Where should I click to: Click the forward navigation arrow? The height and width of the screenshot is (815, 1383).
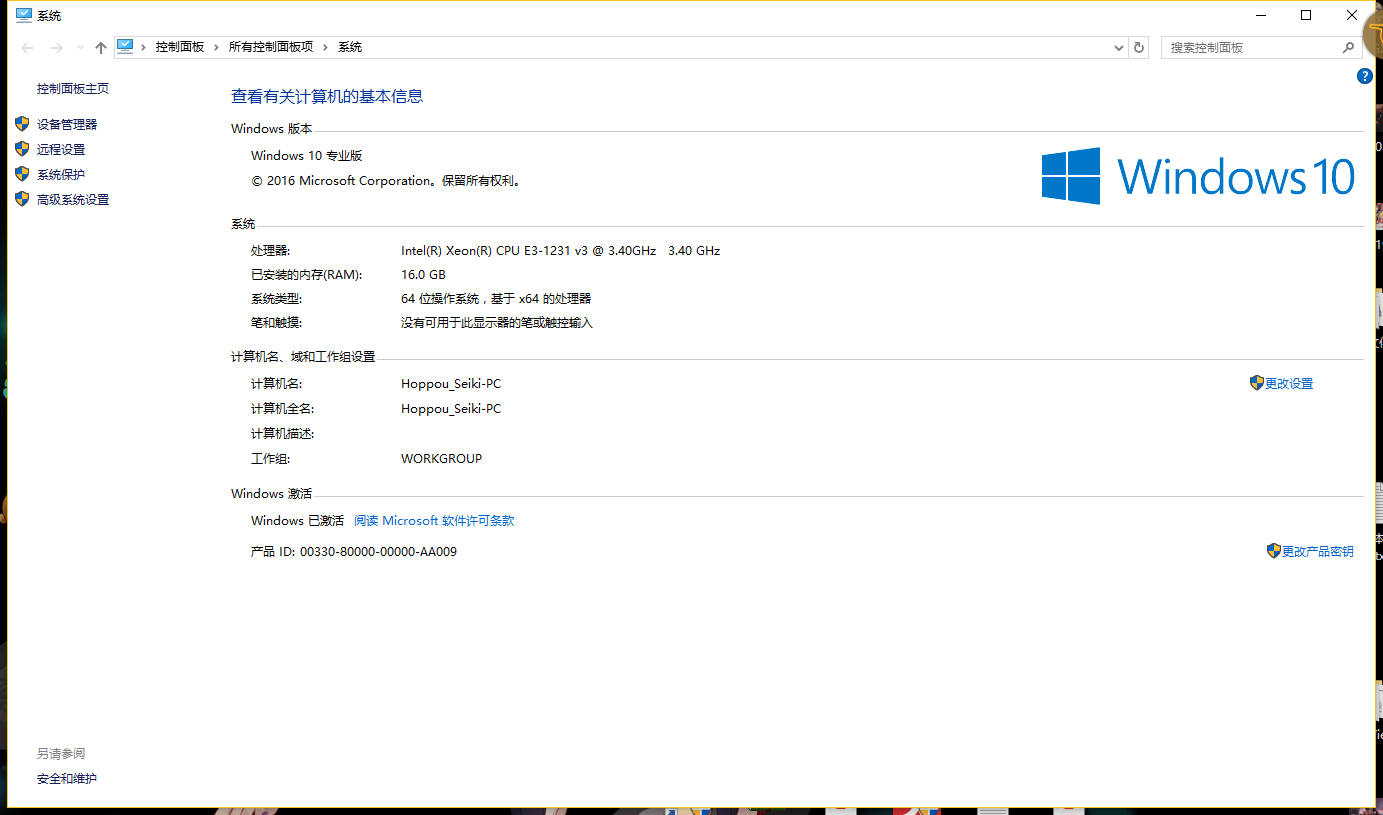coord(56,47)
